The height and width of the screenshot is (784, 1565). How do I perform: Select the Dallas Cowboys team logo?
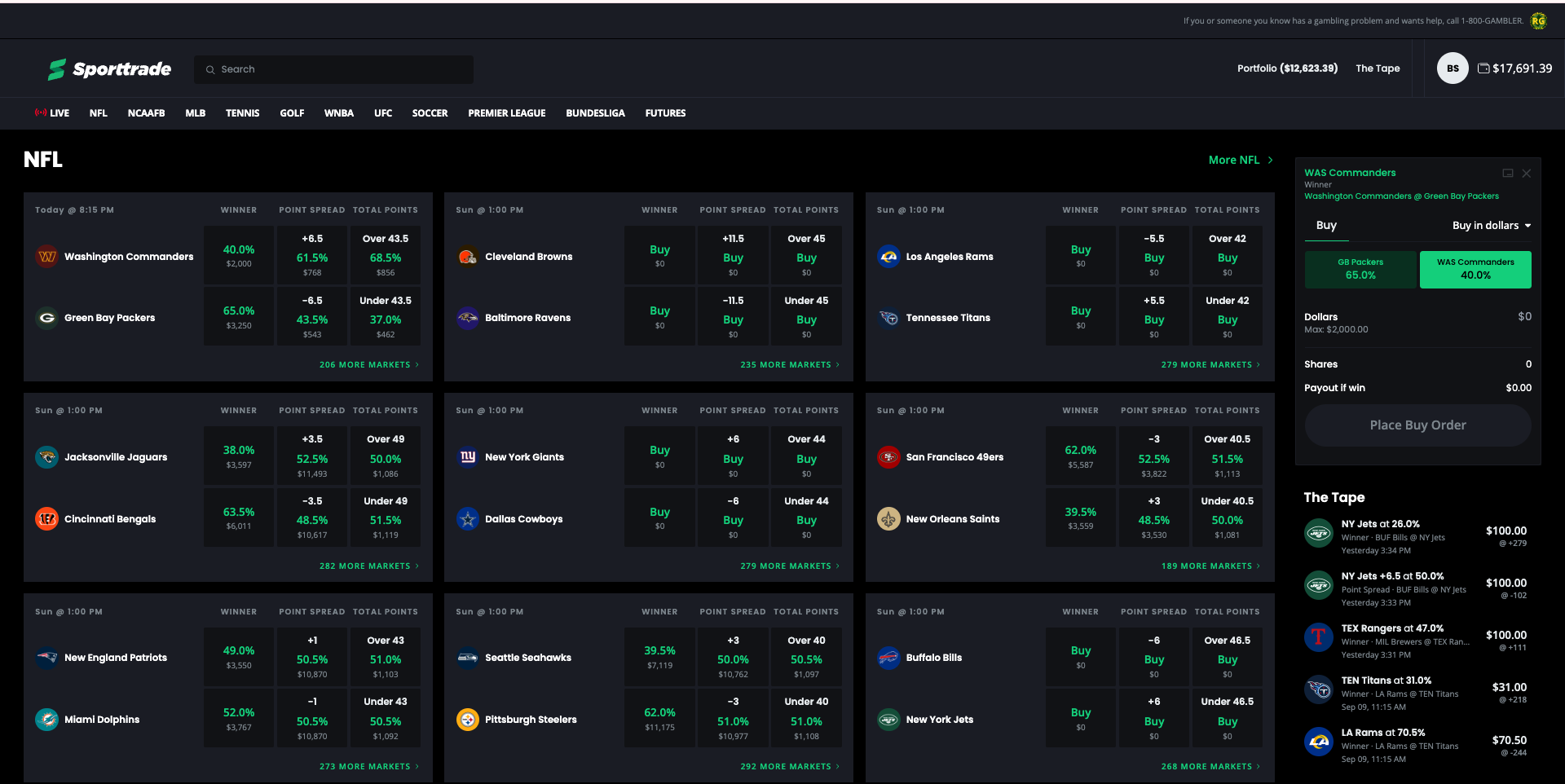point(468,519)
